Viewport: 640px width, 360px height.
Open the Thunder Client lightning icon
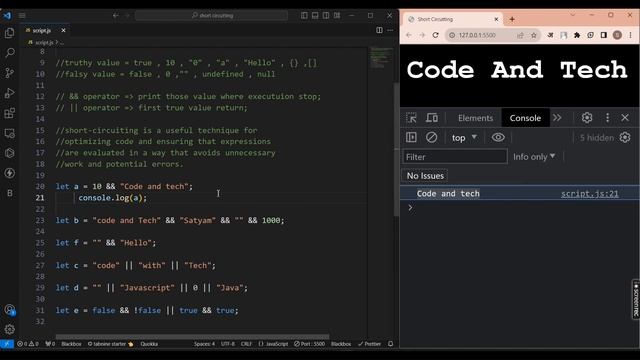(x=9, y=173)
